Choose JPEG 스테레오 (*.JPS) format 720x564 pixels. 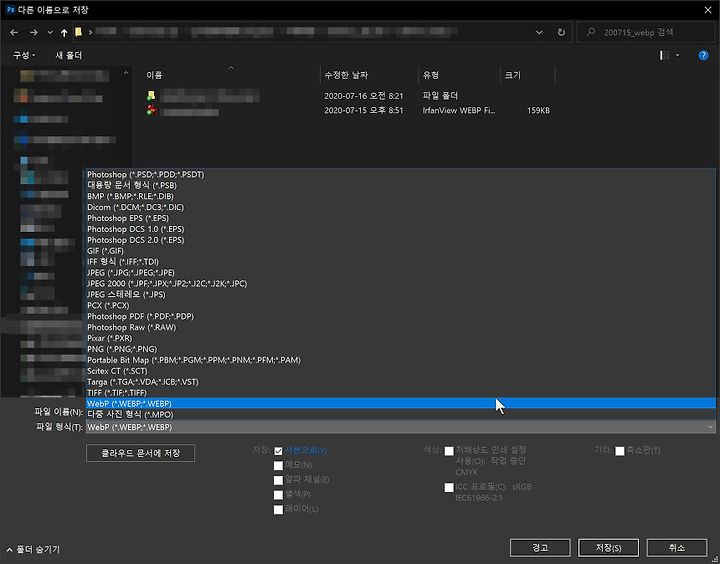click(401, 294)
